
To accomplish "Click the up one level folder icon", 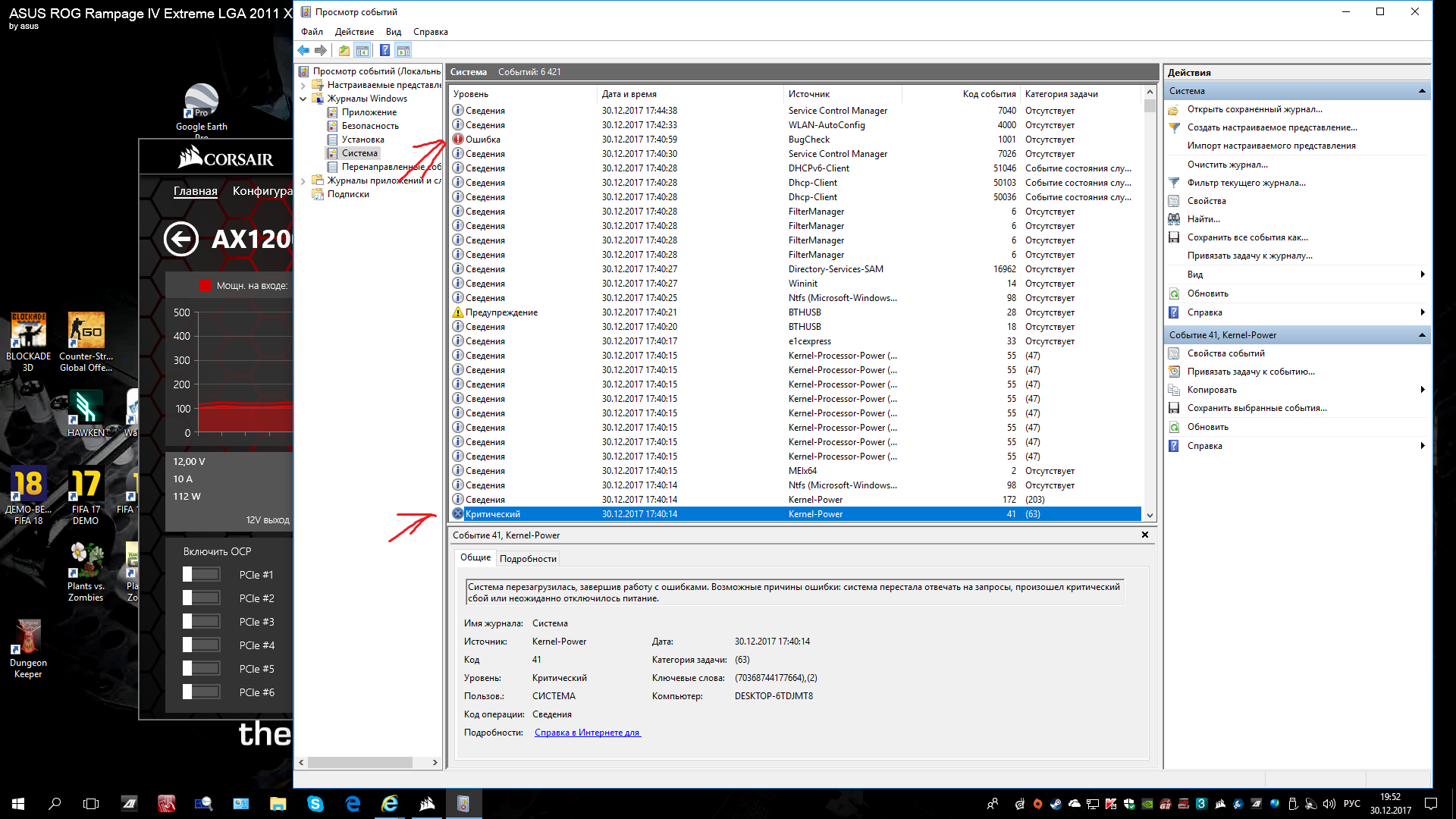I will [344, 51].
